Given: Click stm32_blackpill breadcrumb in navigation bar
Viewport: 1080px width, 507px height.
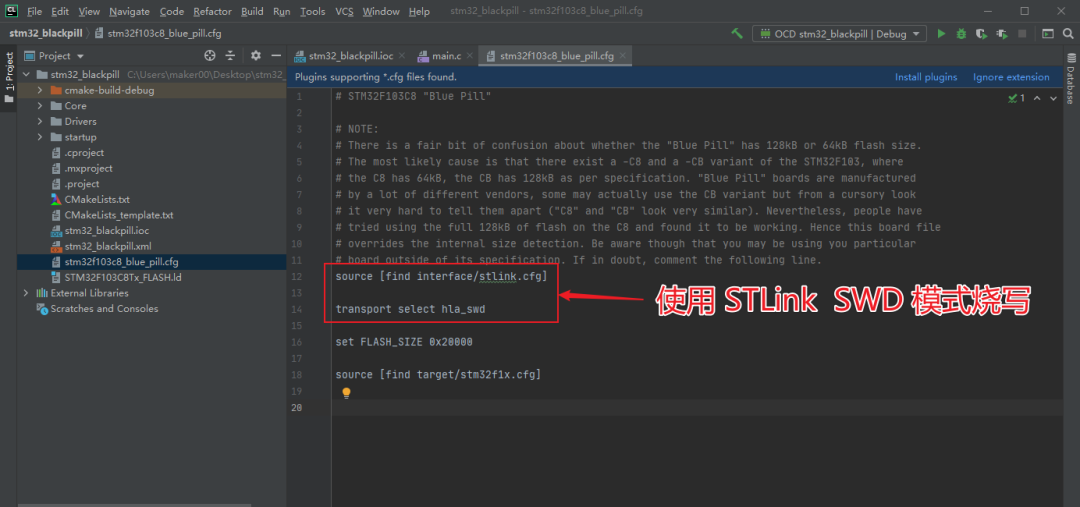Looking at the screenshot, I should 44,33.
